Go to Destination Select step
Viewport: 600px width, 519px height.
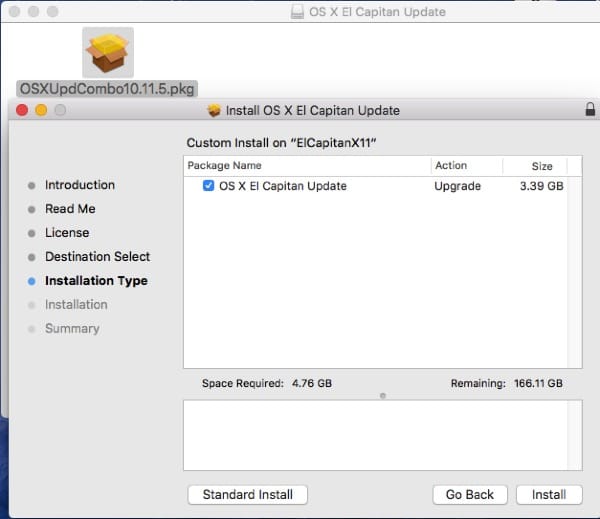point(97,257)
